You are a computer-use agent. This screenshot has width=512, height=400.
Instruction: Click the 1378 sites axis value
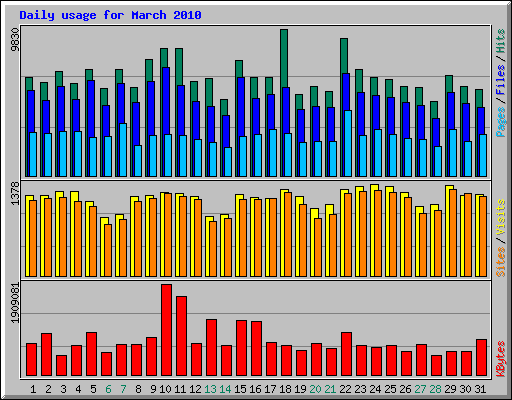point(15,193)
